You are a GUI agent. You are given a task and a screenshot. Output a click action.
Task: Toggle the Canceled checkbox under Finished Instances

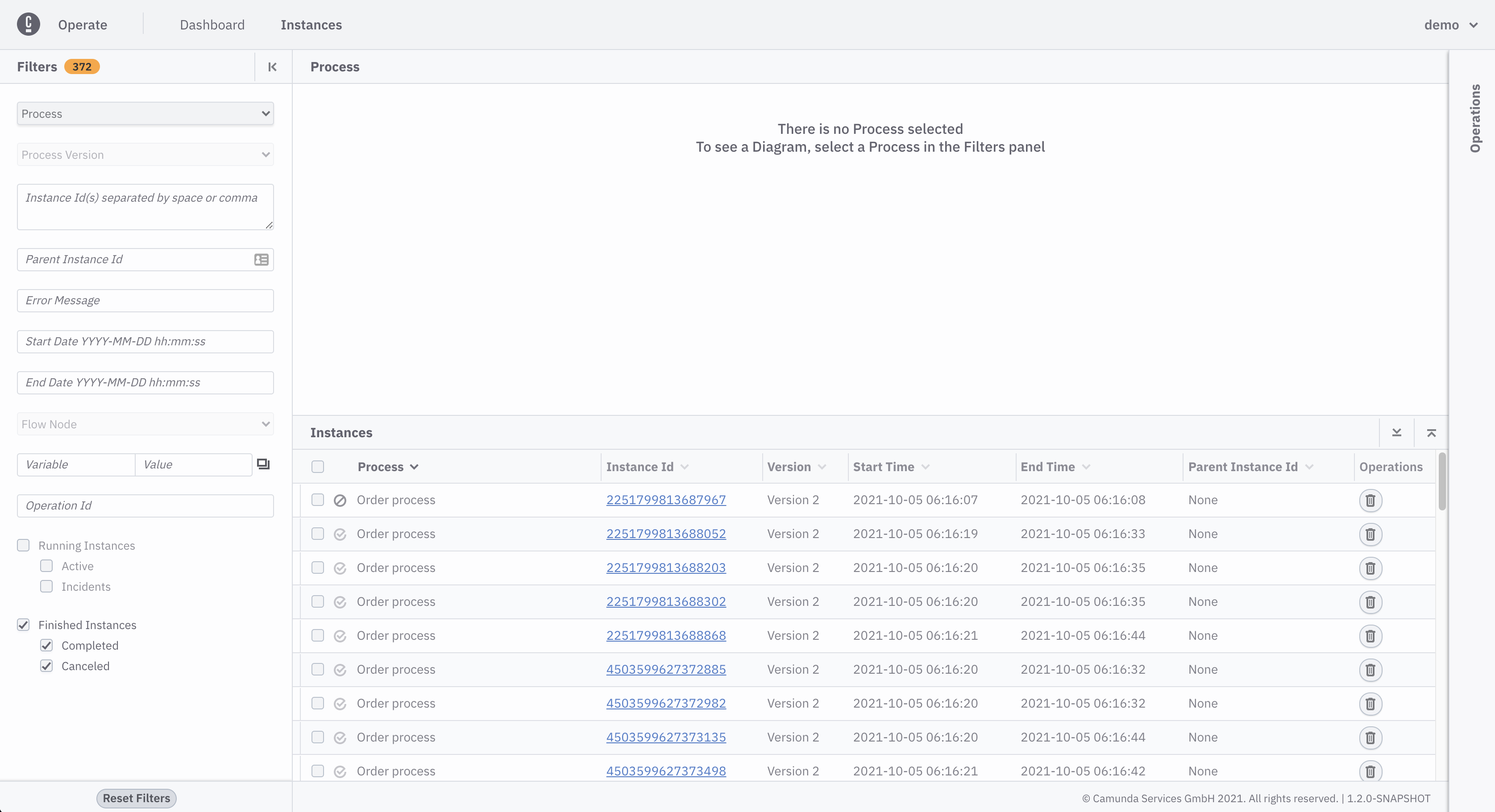pyautogui.click(x=46, y=666)
